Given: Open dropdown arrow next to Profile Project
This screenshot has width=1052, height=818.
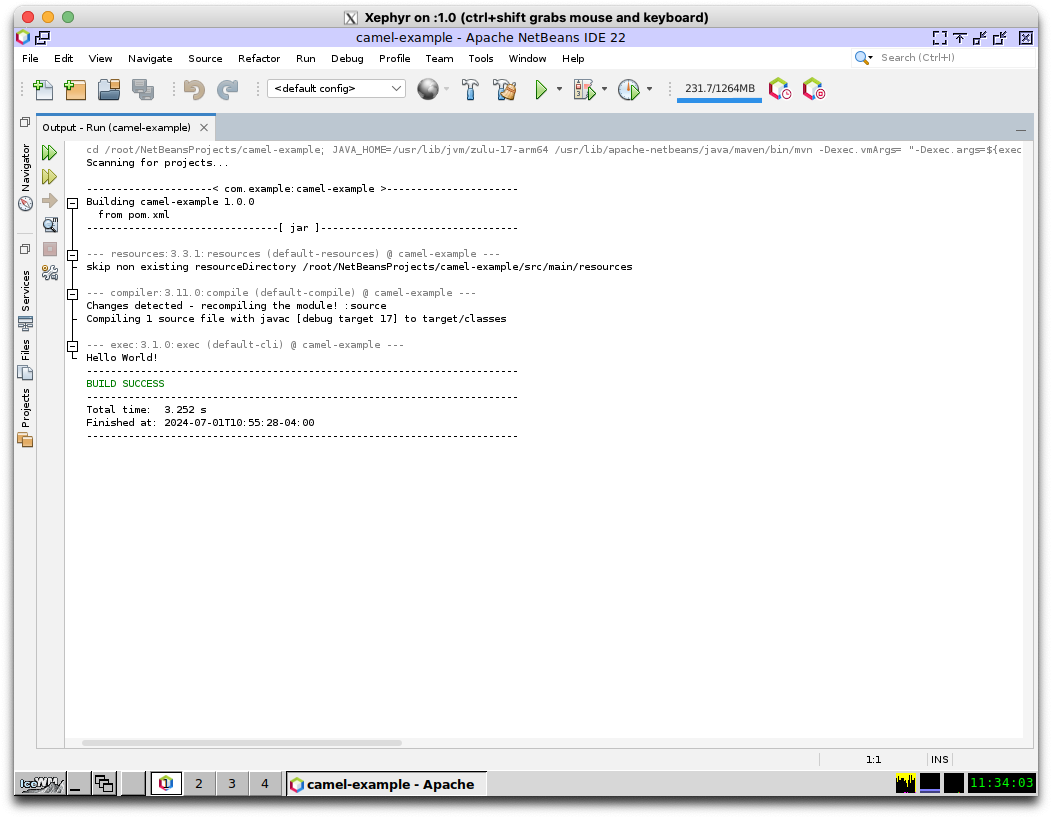Looking at the screenshot, I should tap(649, 89).
